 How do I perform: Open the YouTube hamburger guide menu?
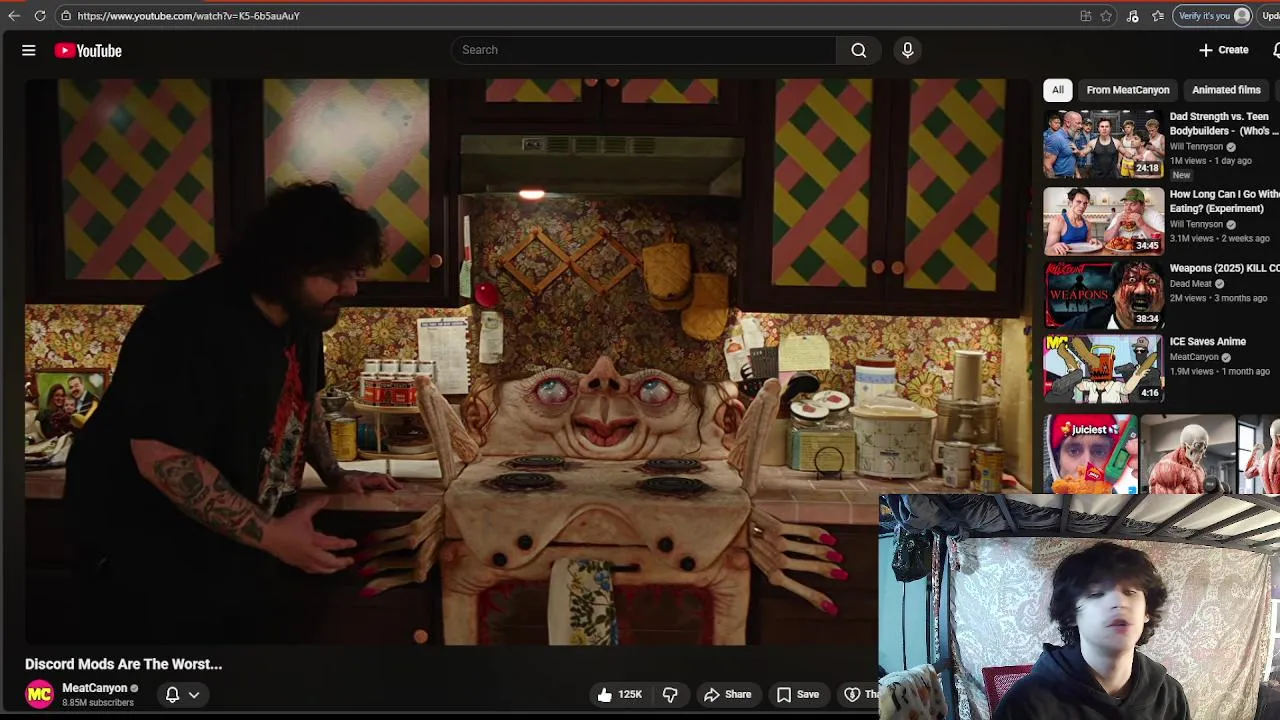[x=29, y=50]
